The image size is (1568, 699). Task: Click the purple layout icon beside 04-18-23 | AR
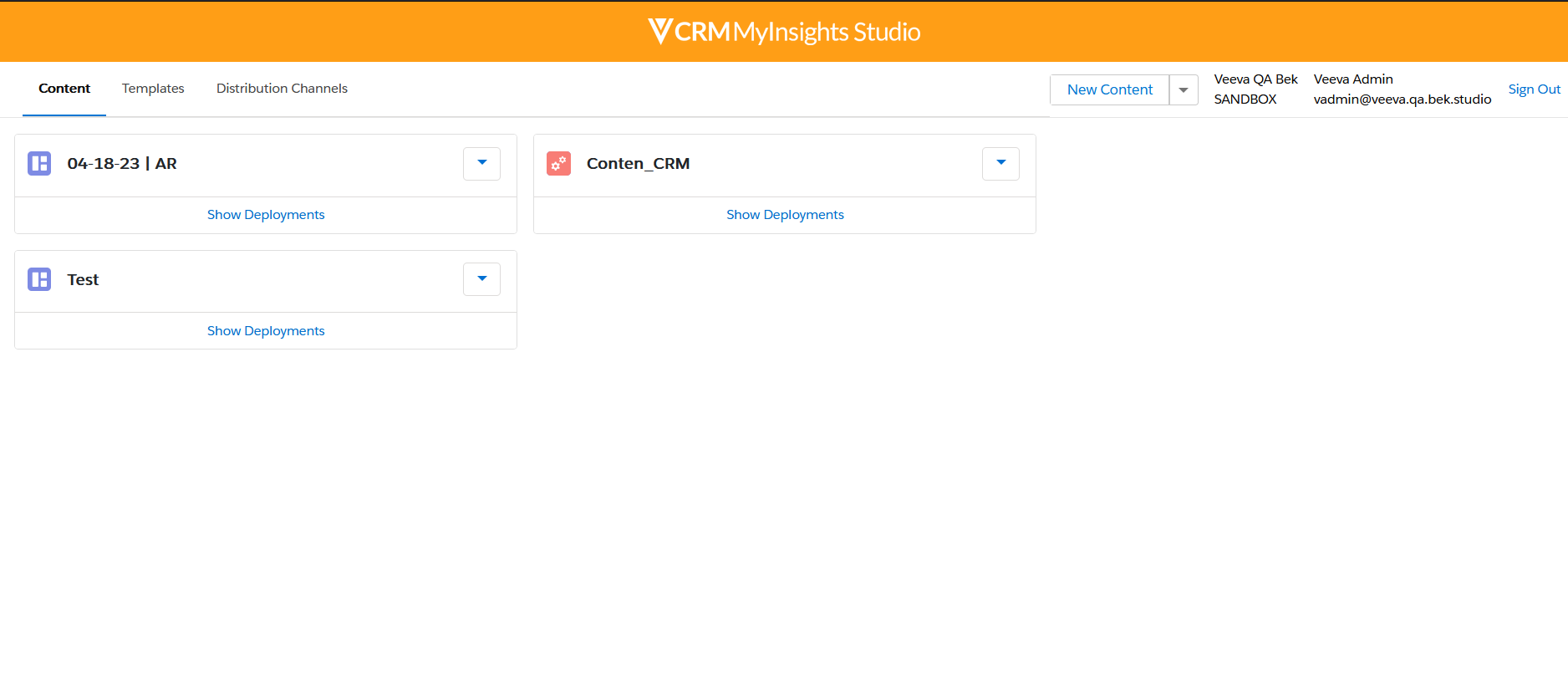click(39, 163)
